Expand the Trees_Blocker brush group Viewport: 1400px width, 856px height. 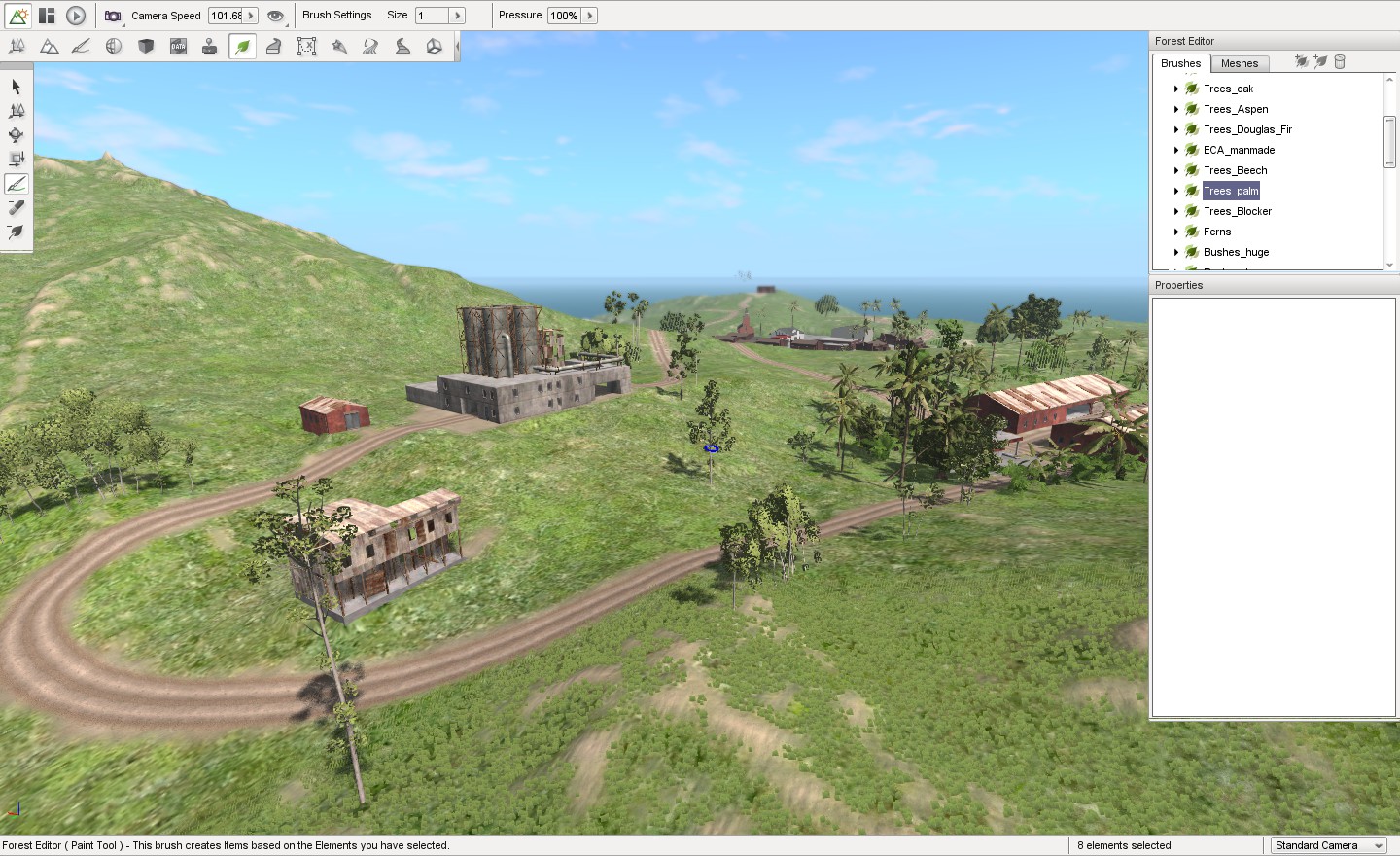tap(1176, 211)
